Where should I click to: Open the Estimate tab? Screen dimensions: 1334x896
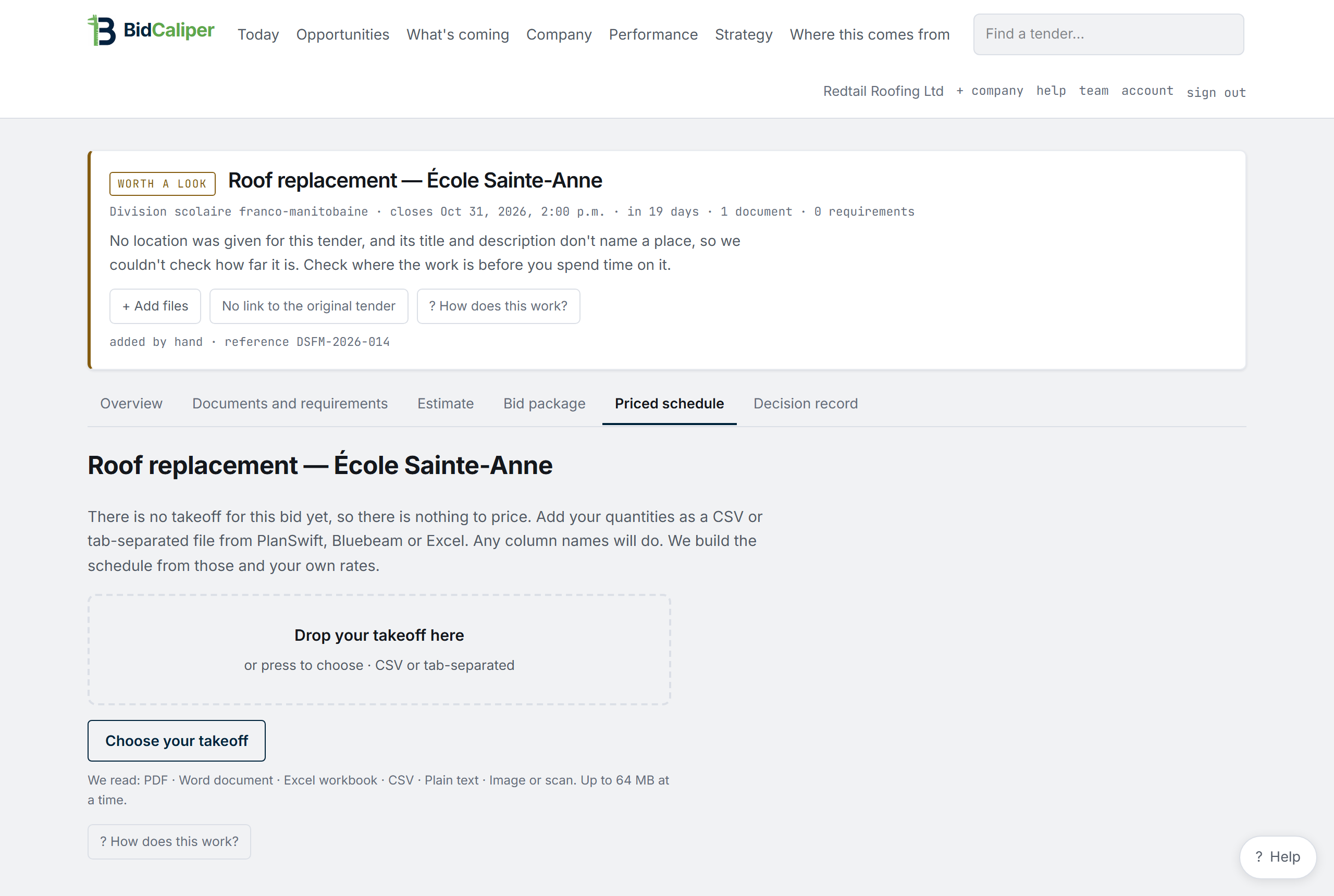coord(445,403)
